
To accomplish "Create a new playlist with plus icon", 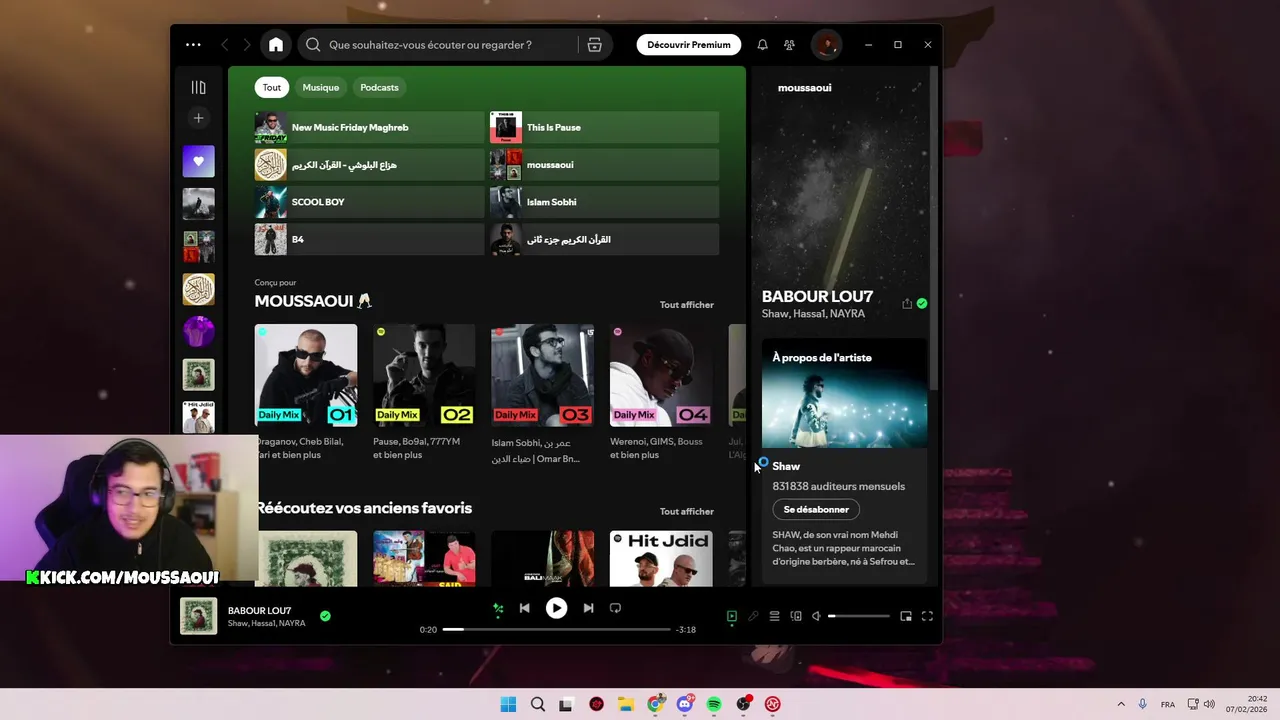I will [198, 118].
